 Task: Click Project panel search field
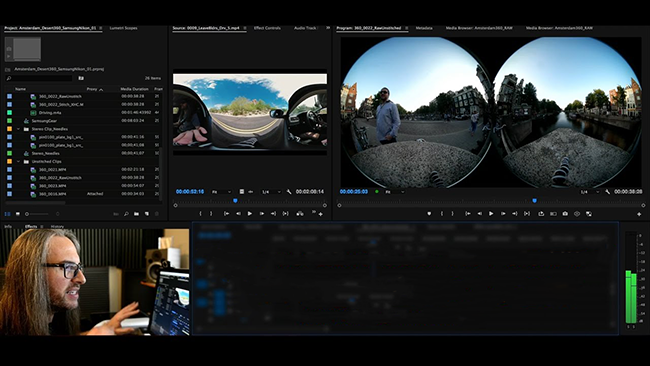39,78
